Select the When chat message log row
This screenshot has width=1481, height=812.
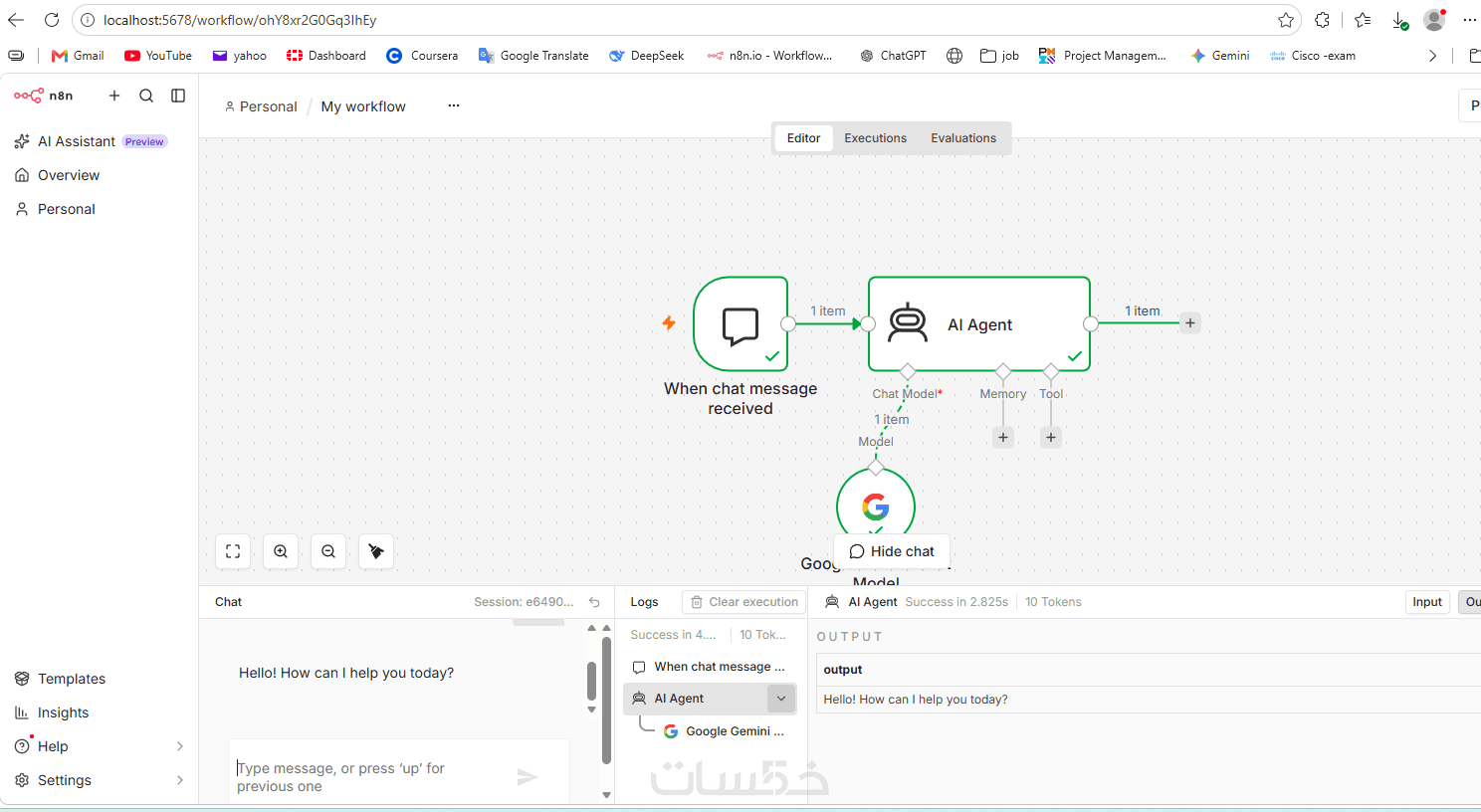710,667
